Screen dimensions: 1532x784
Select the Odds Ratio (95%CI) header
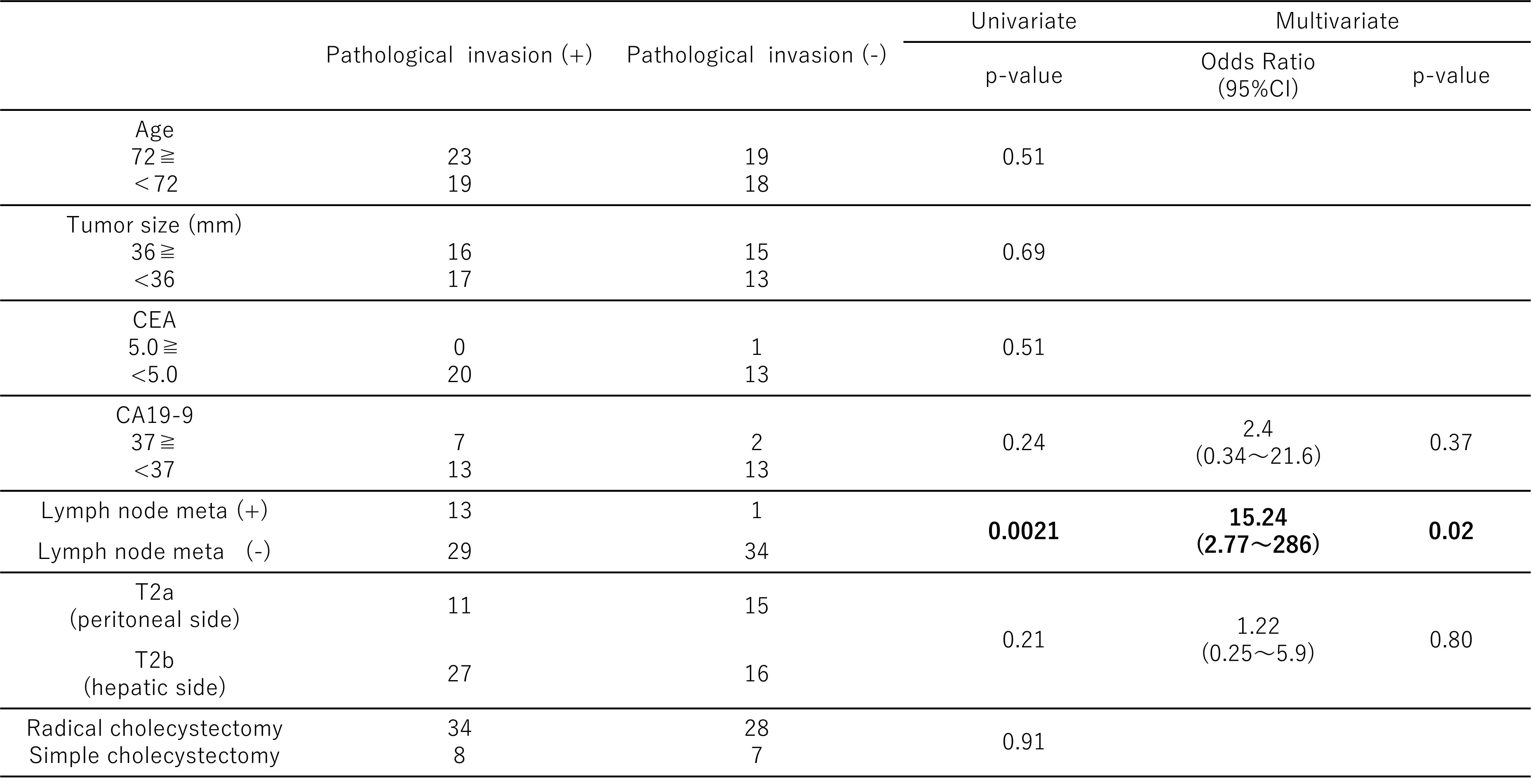pyautogui.click(x=1257, y=75)
